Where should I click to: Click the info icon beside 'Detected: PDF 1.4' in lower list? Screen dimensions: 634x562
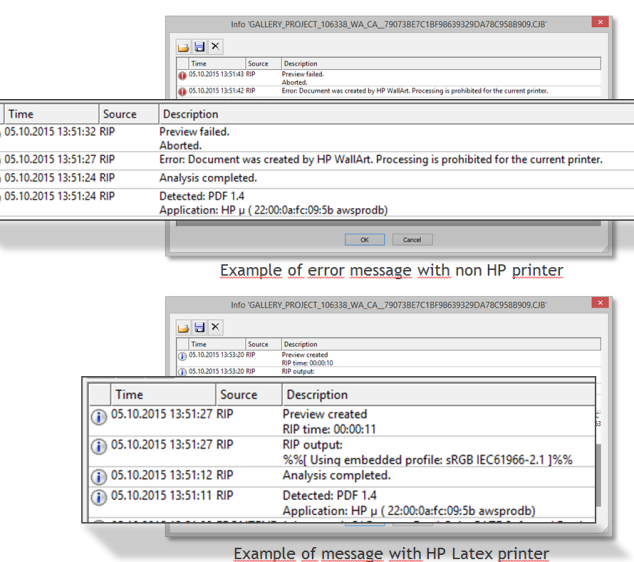98,497
